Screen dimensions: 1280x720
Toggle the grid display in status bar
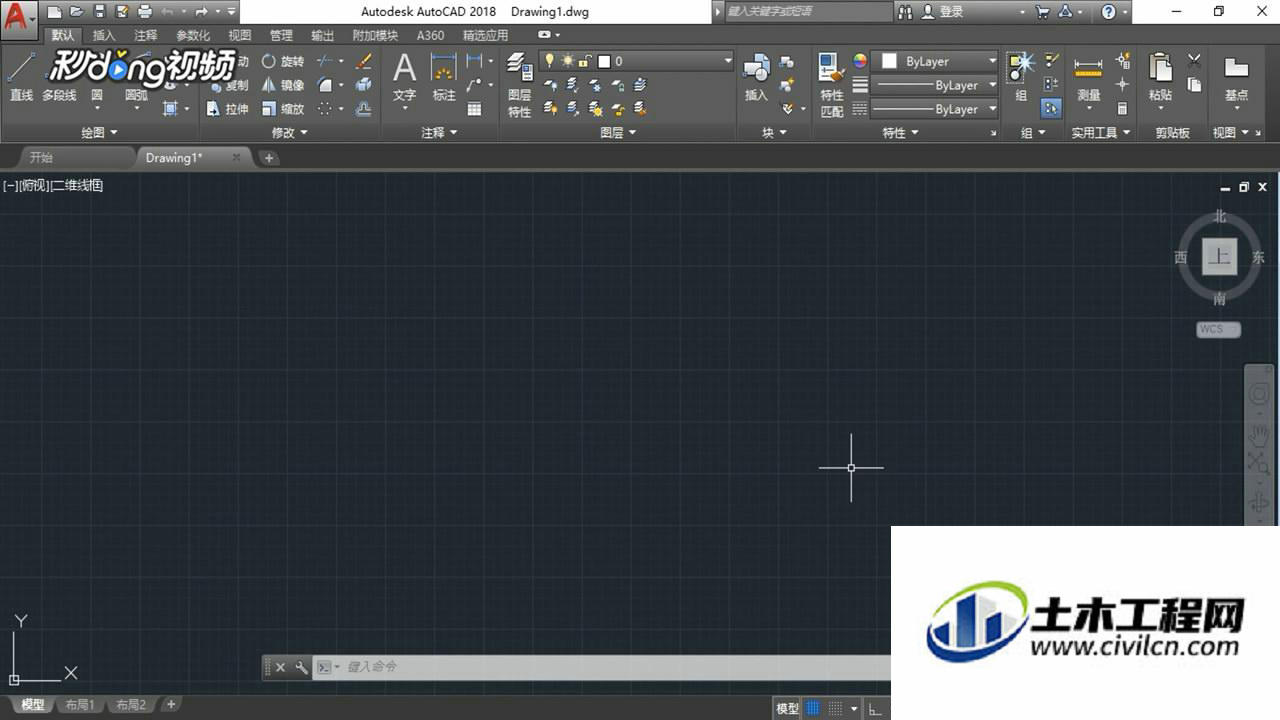point(813,708)
